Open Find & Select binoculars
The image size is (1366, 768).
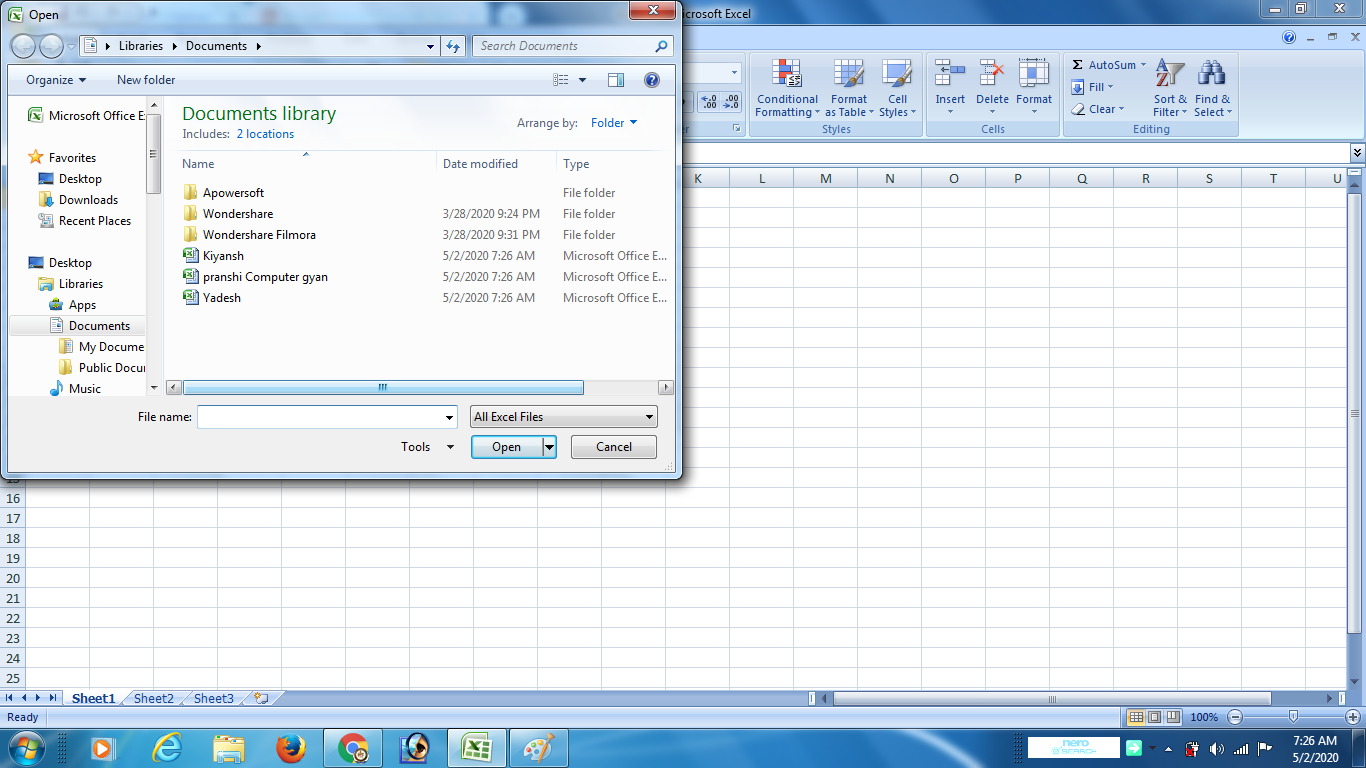1212,88
